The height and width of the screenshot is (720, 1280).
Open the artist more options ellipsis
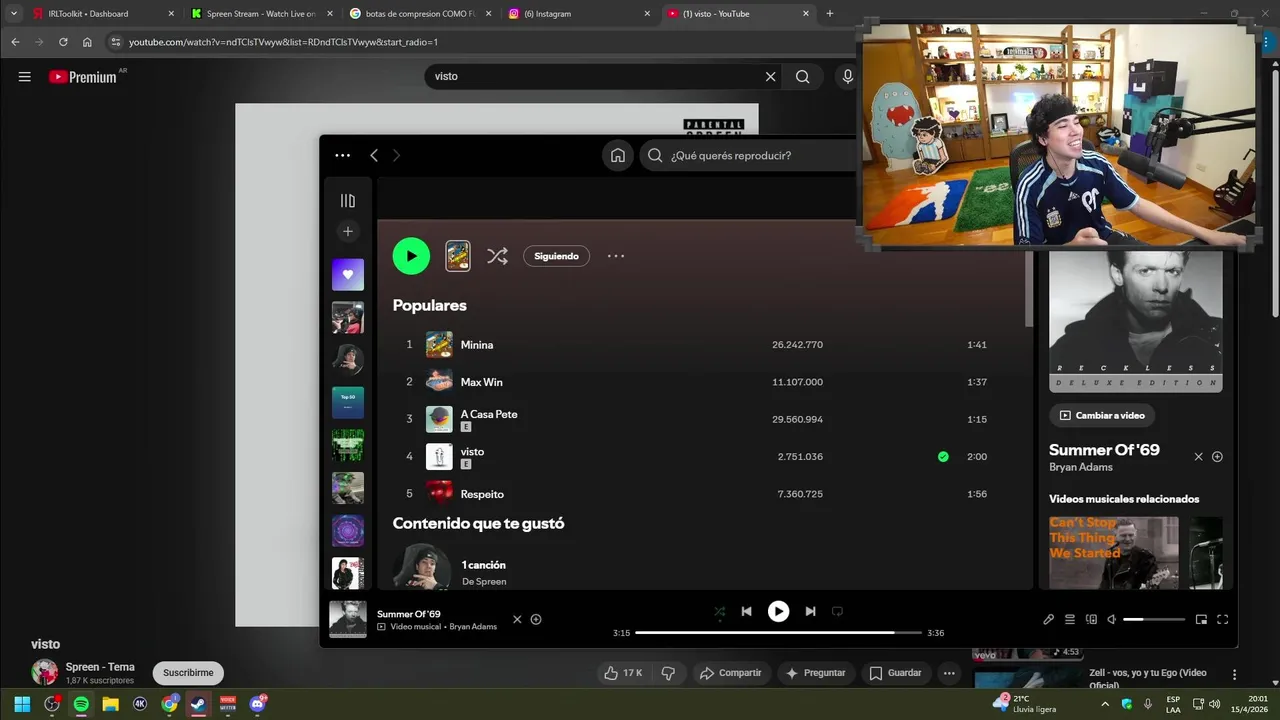click(616, 256)
